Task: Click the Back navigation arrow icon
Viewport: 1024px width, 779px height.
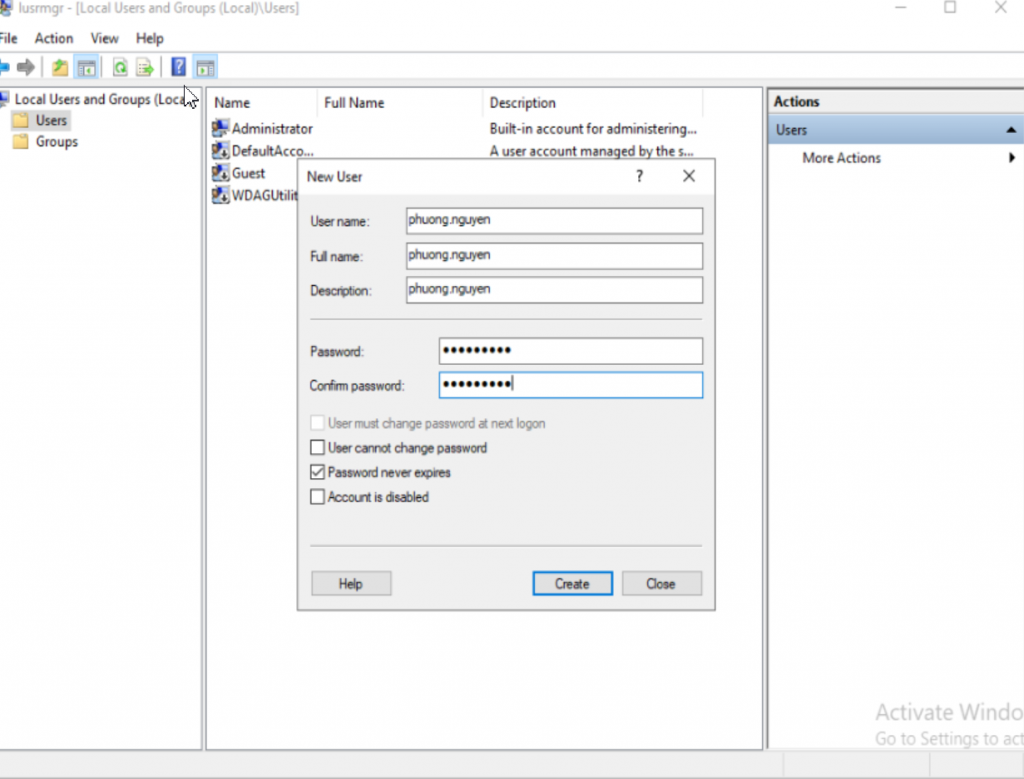Action: [x=6, y=67]
